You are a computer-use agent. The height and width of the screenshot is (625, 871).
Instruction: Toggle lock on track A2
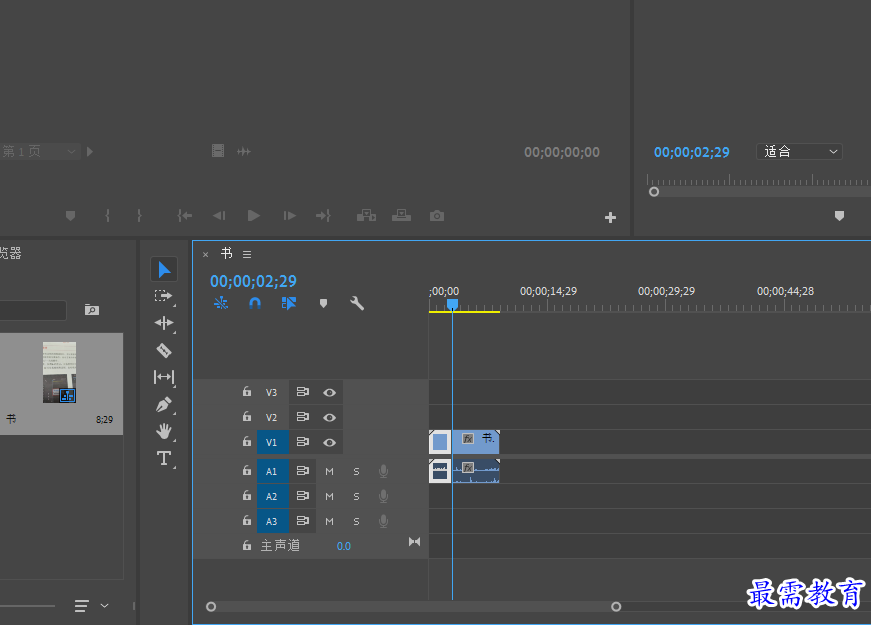coord(247,496)
